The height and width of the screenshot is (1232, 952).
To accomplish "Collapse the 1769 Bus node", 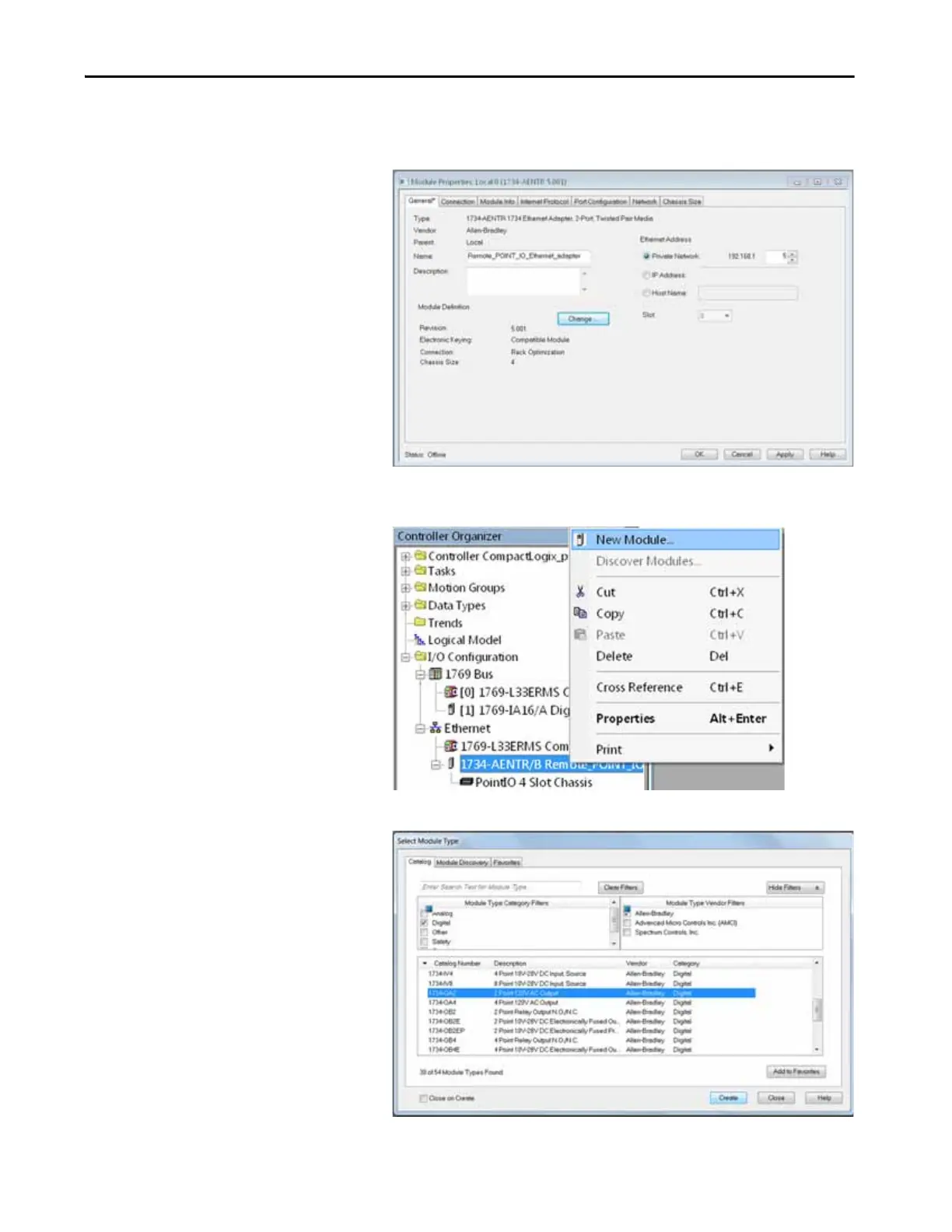I will coord(421,674).
